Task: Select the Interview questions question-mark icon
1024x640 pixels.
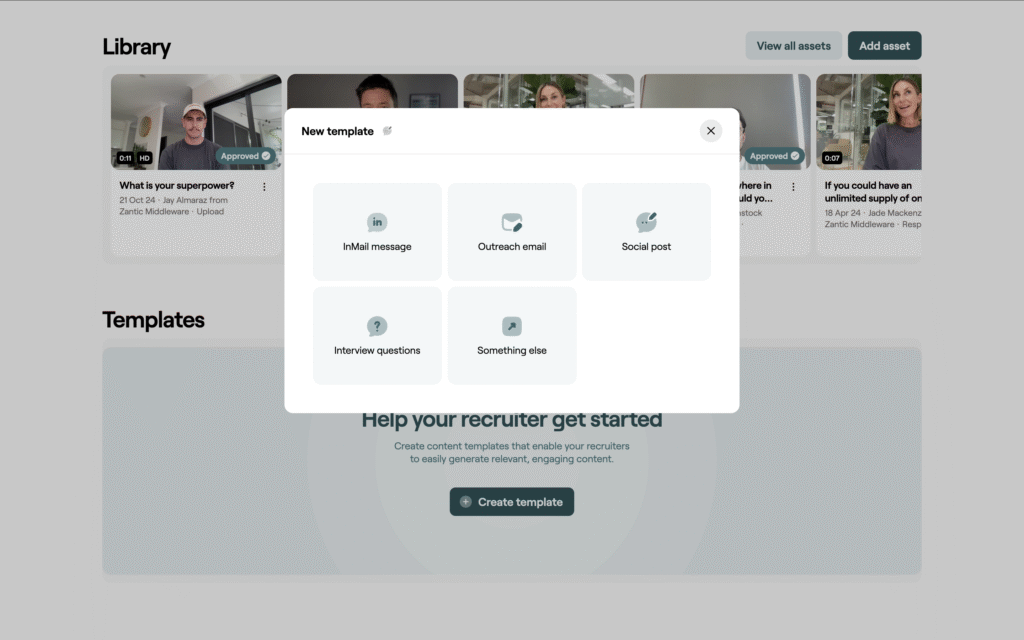Action: tap(377, 326)
